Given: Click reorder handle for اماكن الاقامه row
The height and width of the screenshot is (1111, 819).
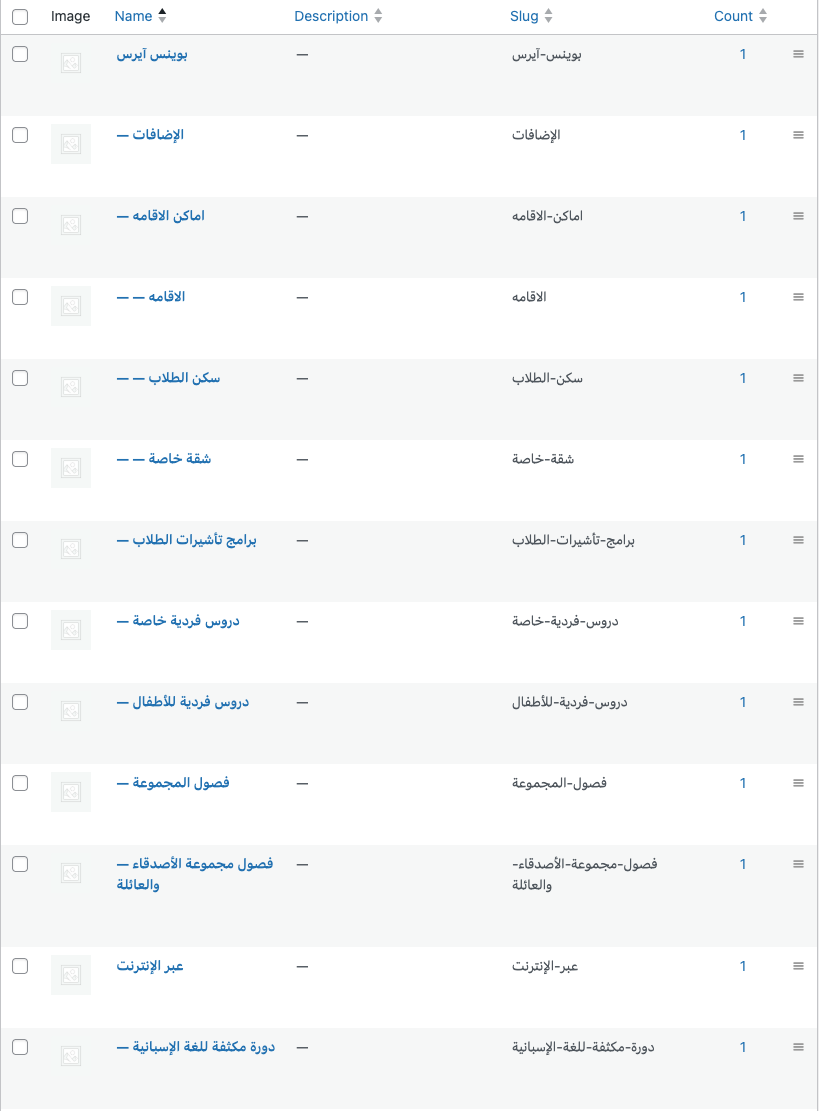Looking at the screenshot, I should tap(798, 216).
